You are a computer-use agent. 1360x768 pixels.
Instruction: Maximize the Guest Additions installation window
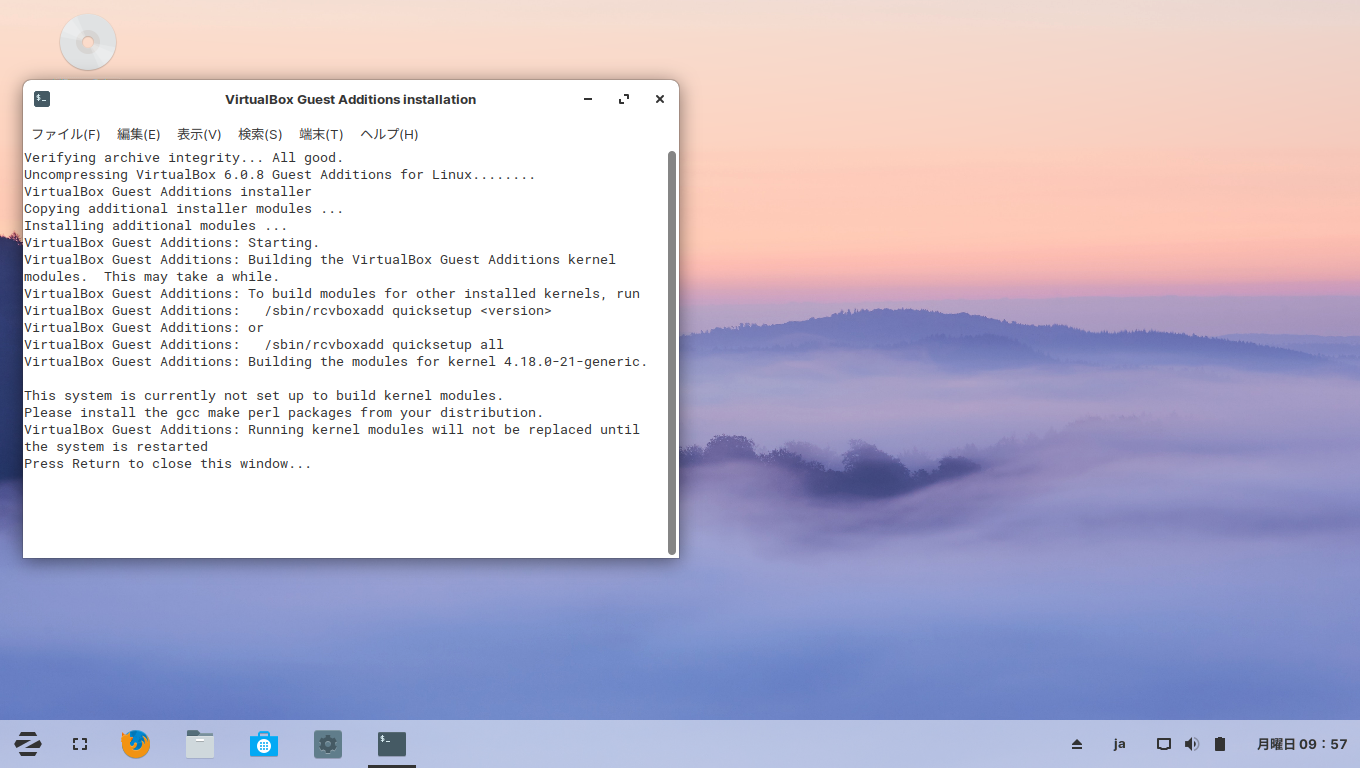click(x=624, y=99)
